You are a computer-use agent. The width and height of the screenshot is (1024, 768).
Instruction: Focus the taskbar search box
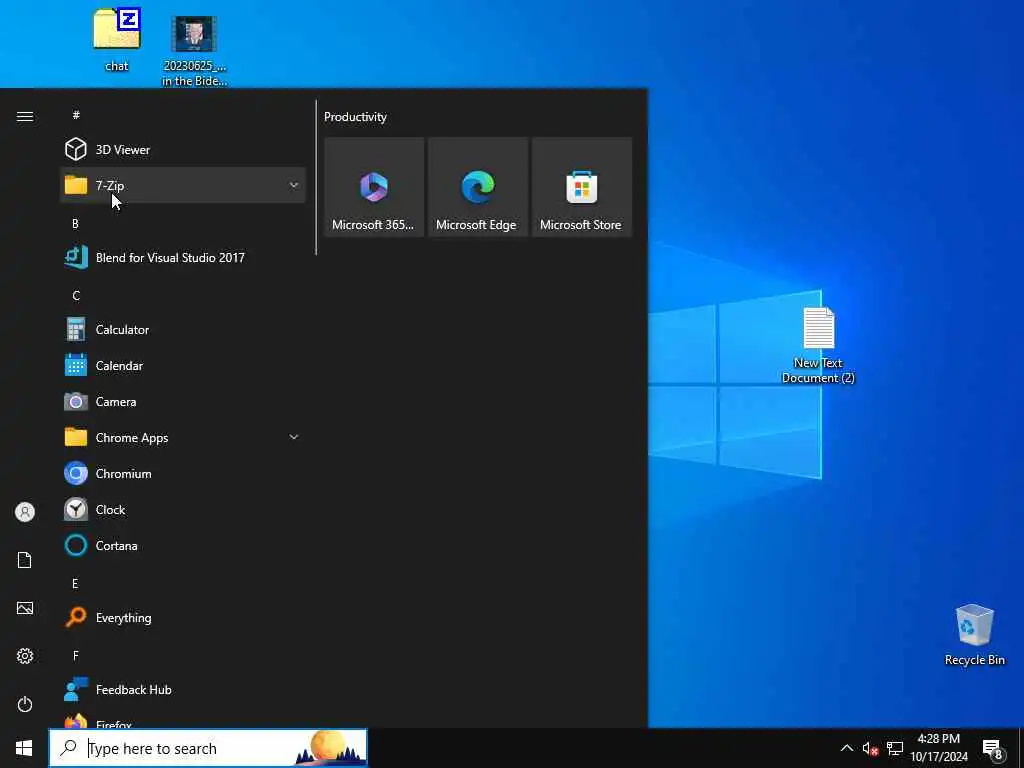[208, 748]
